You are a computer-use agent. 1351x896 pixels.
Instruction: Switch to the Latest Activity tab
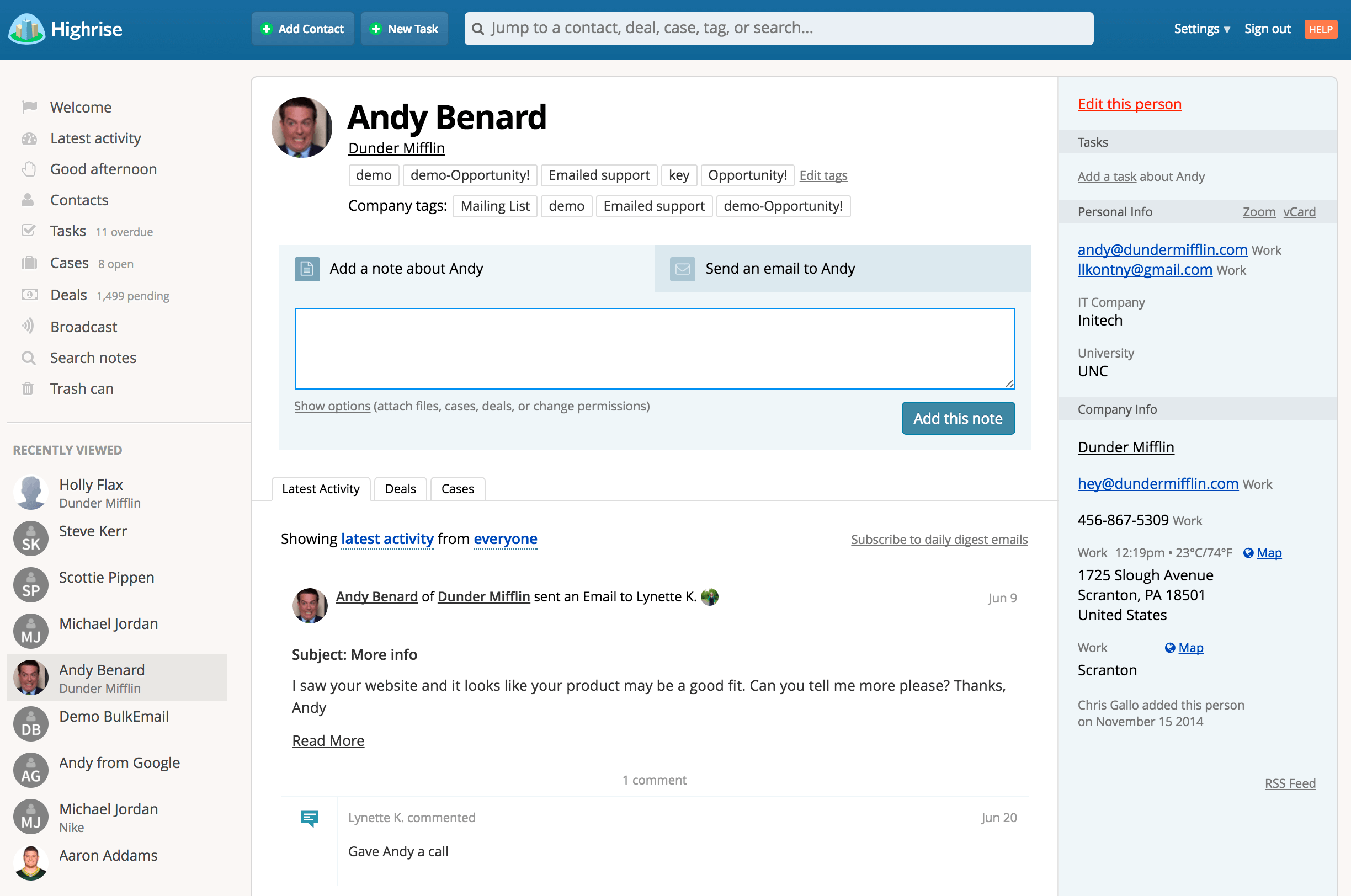(x=321, y=489)
